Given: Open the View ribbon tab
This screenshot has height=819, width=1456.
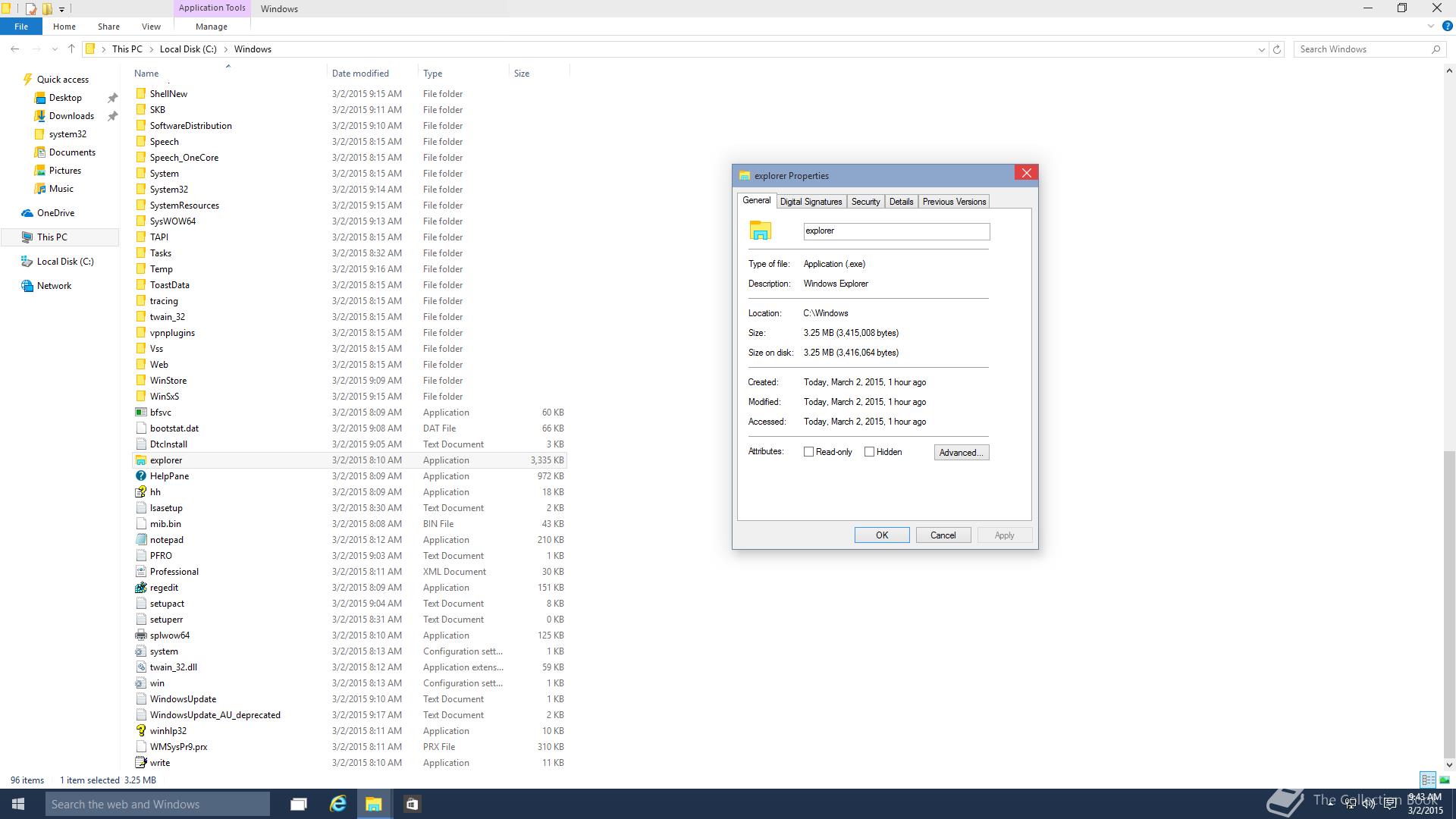Looking at the screenshot, I should point(151,27).
